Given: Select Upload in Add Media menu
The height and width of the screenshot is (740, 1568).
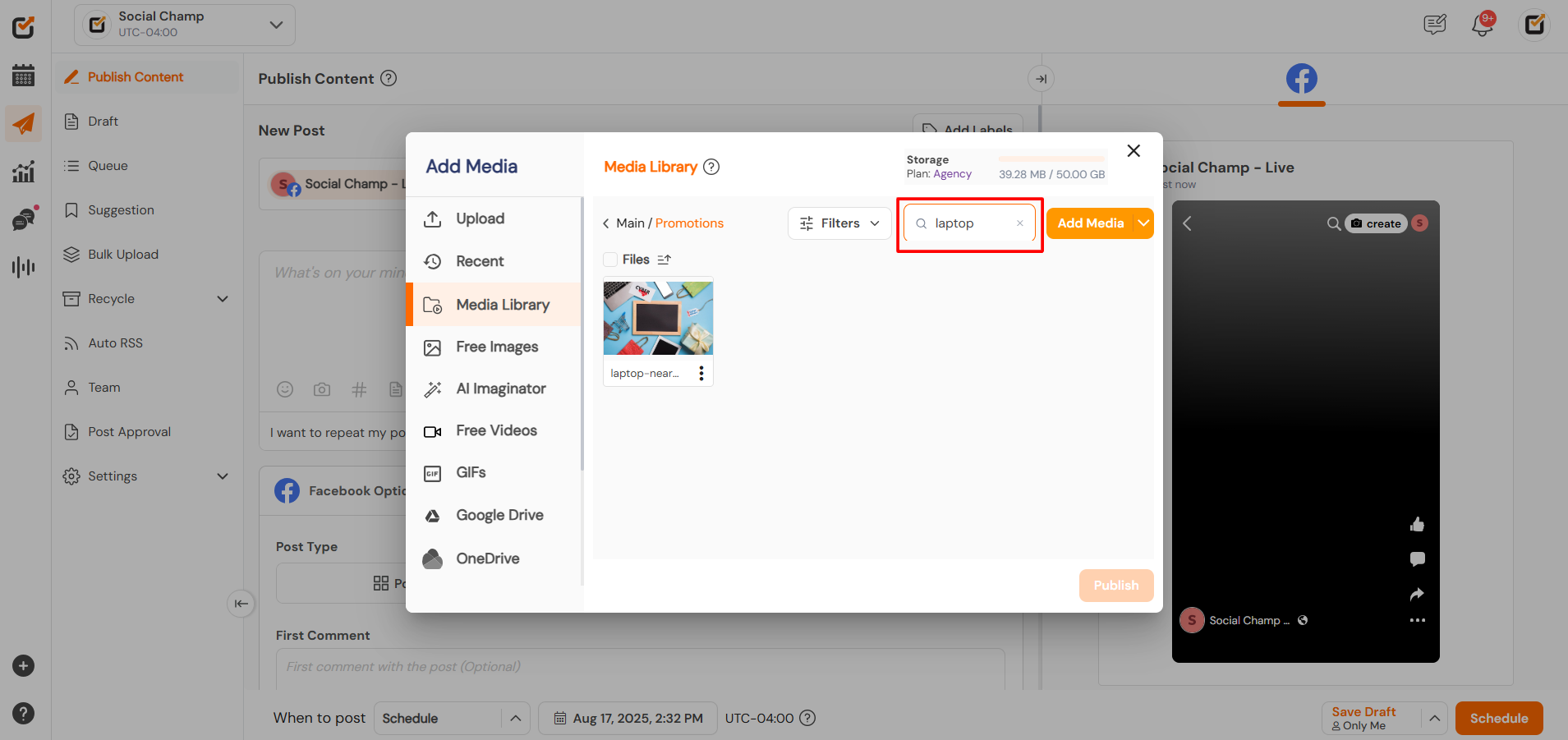Looking at the screenshot, I should (494, 219).
